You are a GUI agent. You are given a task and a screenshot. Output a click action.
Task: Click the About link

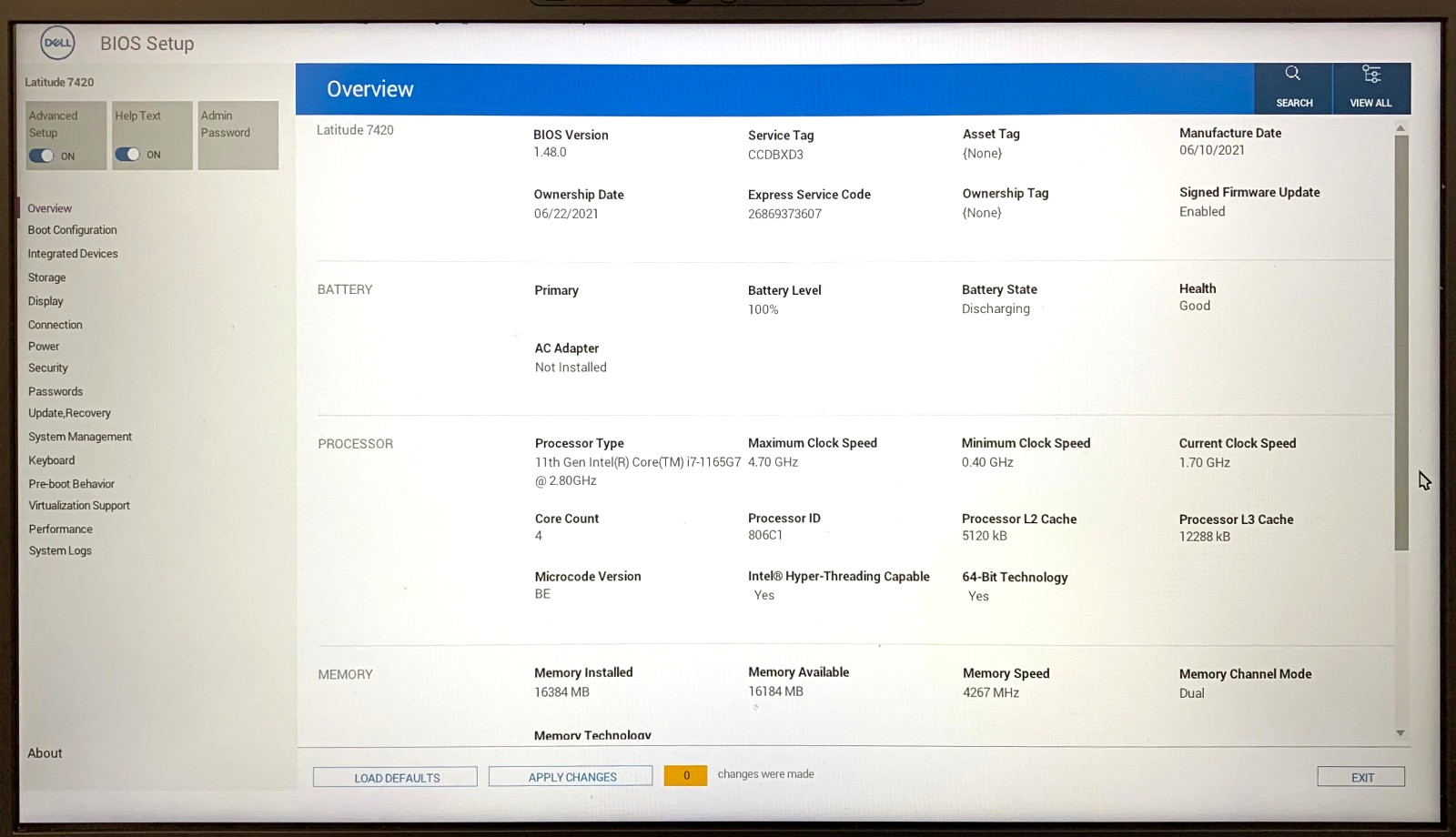point(45,753)
